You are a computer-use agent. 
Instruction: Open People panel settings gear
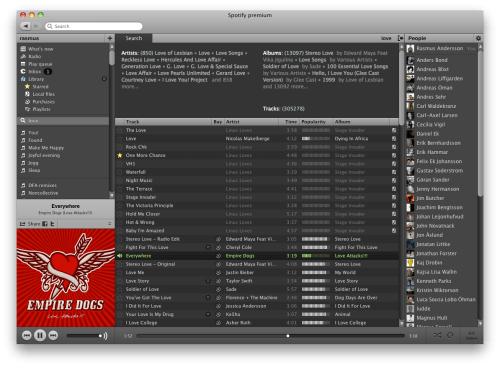pos(478,38)
